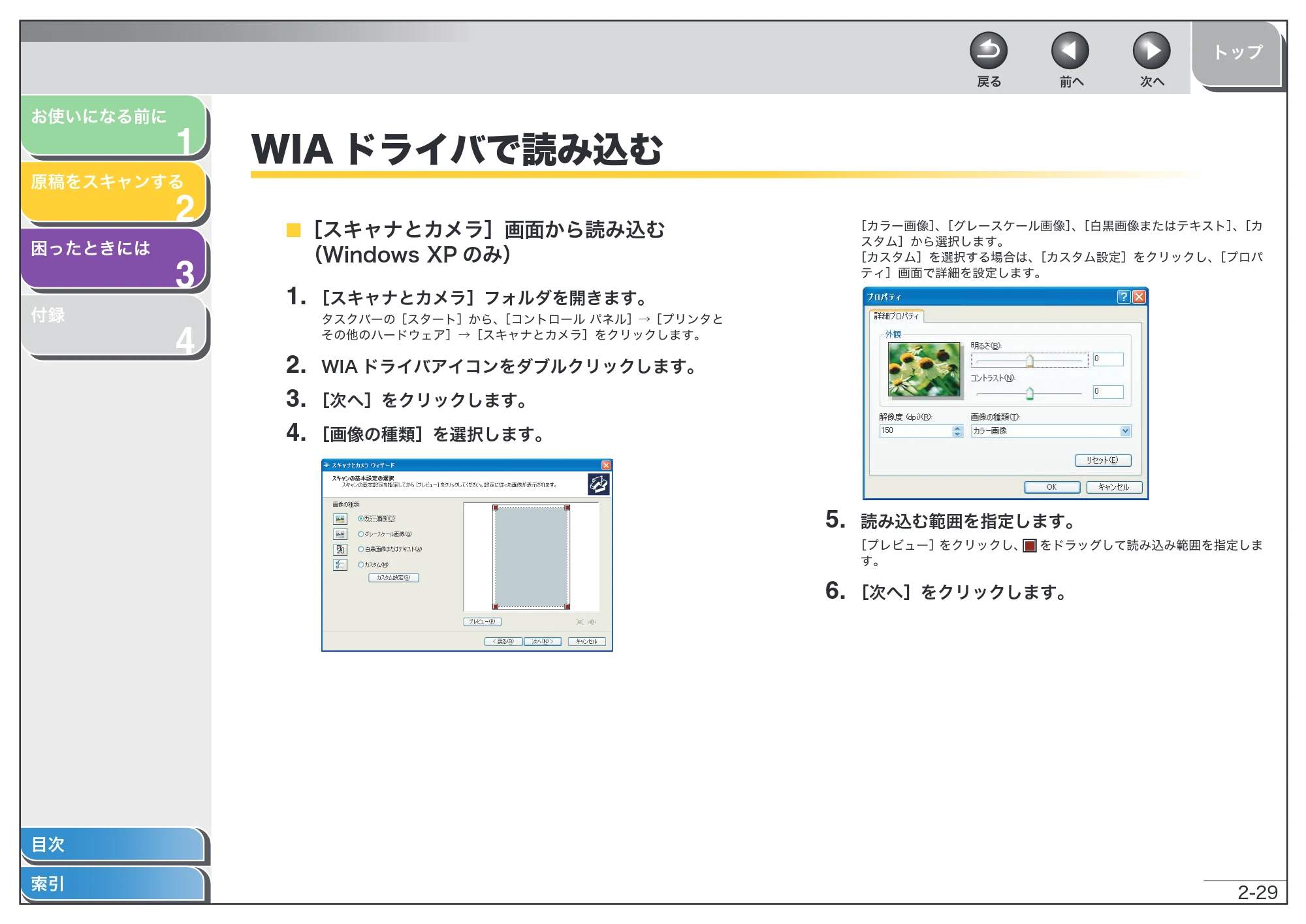Click the 次へ next page arrow

click(x=1151, y=50)
